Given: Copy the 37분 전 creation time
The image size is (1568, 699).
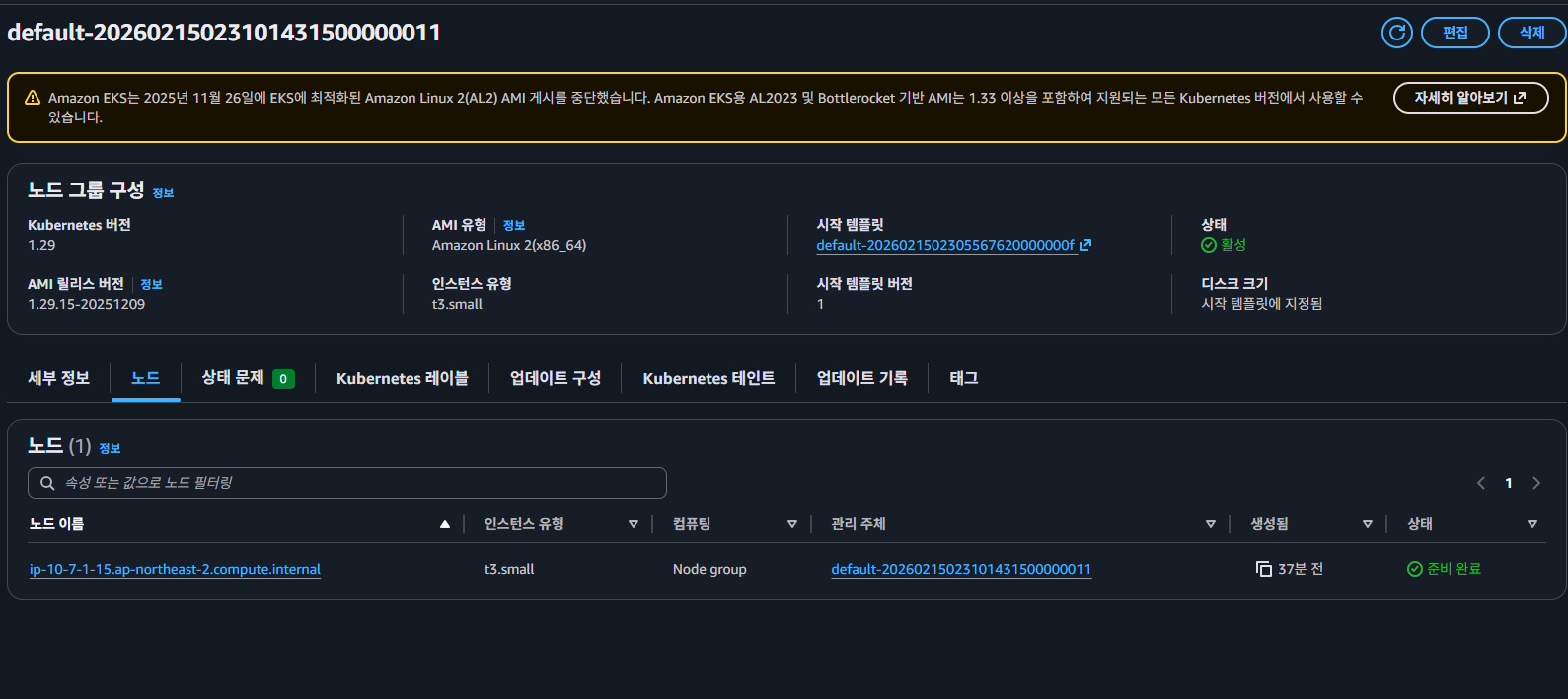Looking at the screenshot, I should click(x=1263, y=569).
